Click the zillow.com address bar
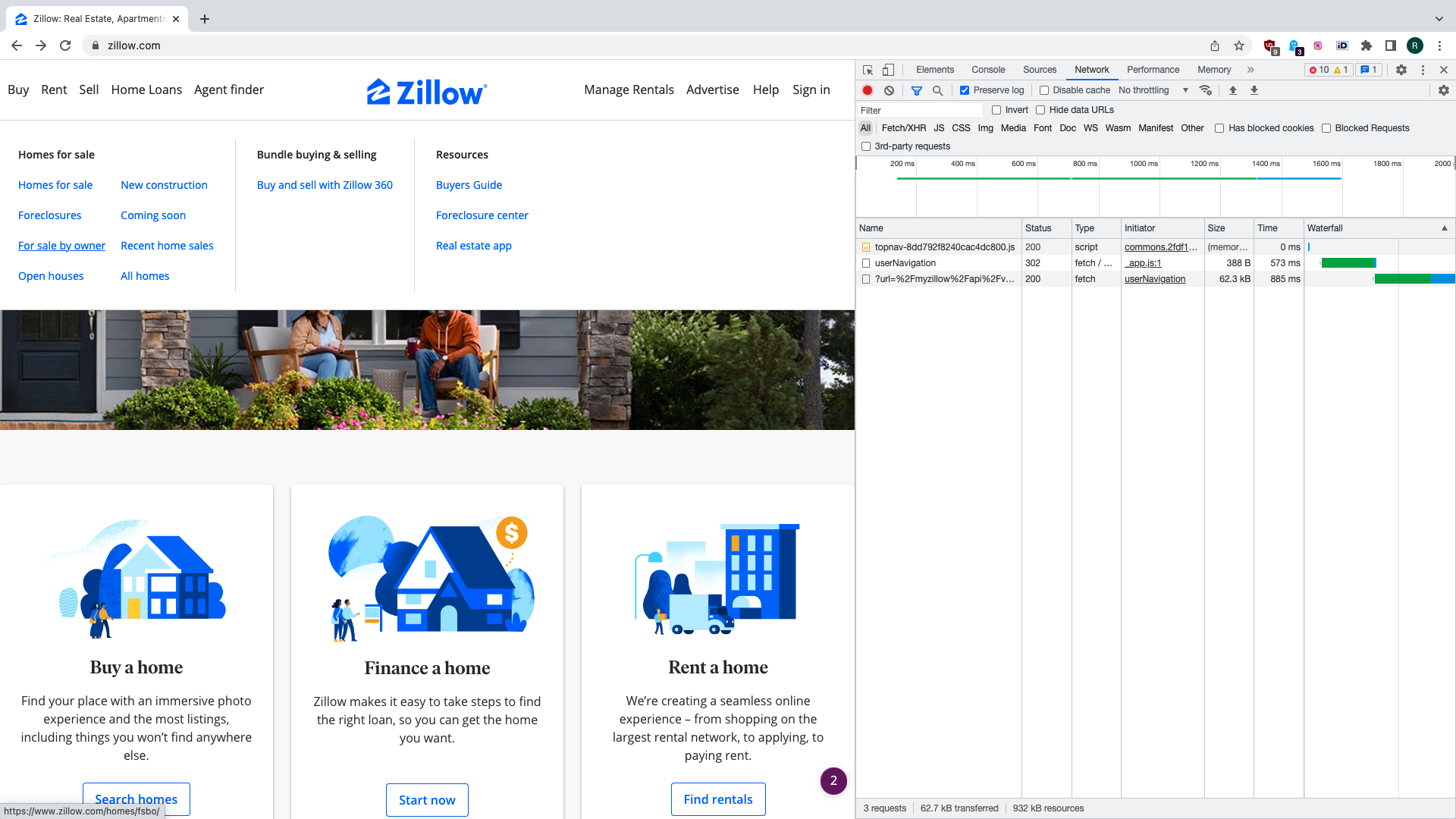 [645, 45]
